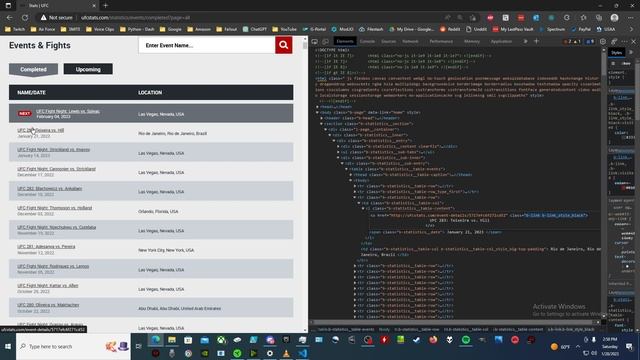Image resolution: width=640 pixels, height=360 pixels.
Task: Toggle DevTools device emulation icon
Action: pyautogui.click(x=325, y=41)
